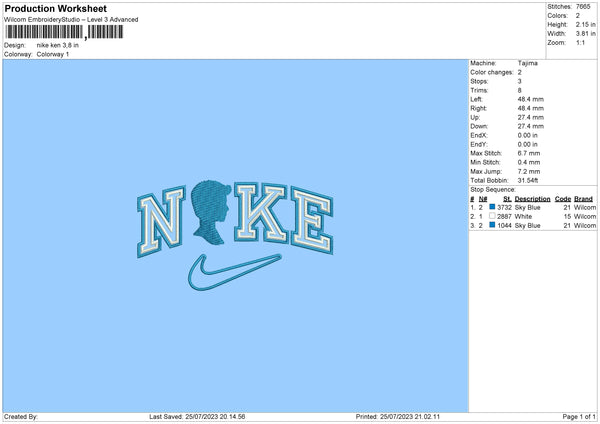Click the design name 'nike ken 3,8 in'
This screenshot has width=600, height=424.
pyautogui.click(x=57, y=45)
